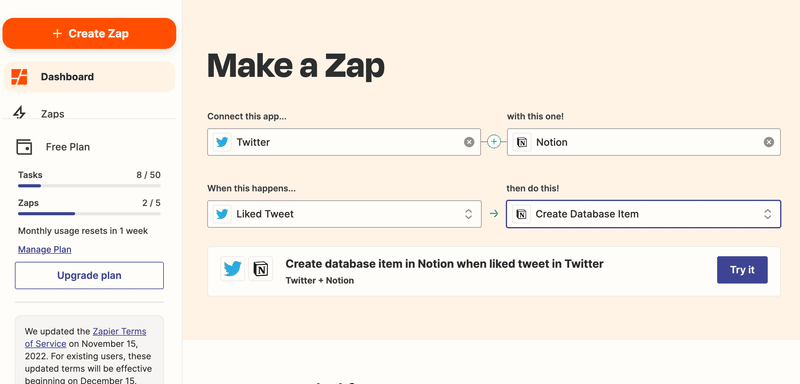800x384 pixels.
Task: Click the Try it button
Action: click(742, 270)
